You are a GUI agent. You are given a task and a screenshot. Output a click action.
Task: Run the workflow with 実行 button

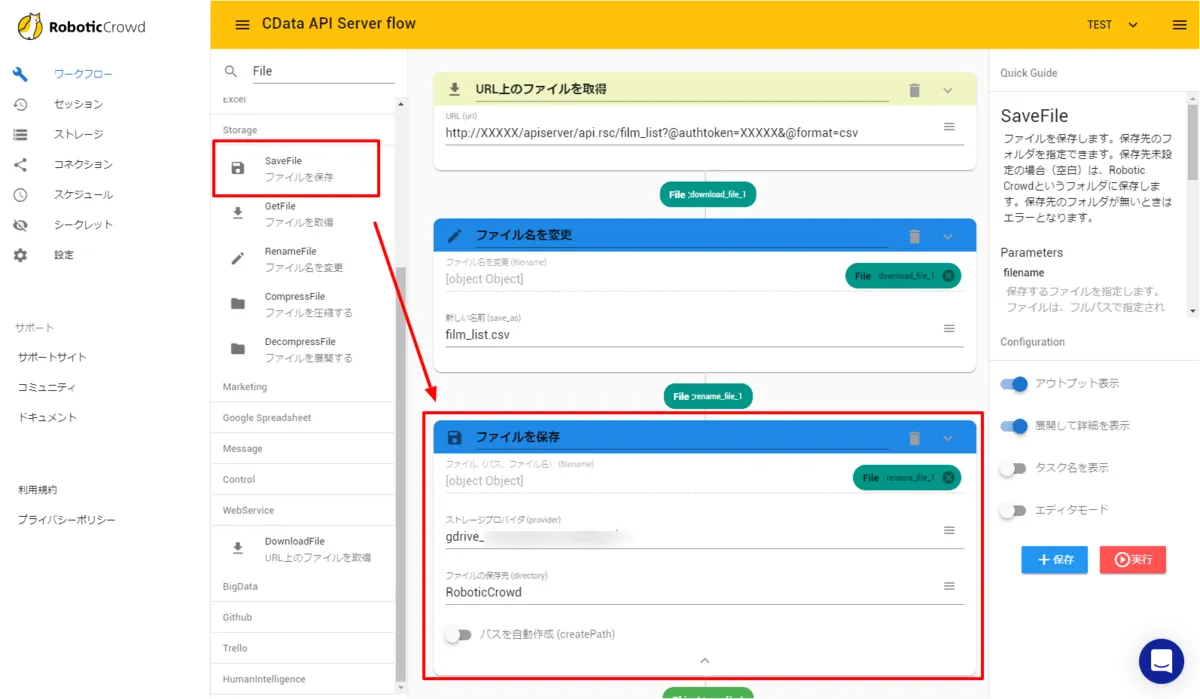(1132, 560)
